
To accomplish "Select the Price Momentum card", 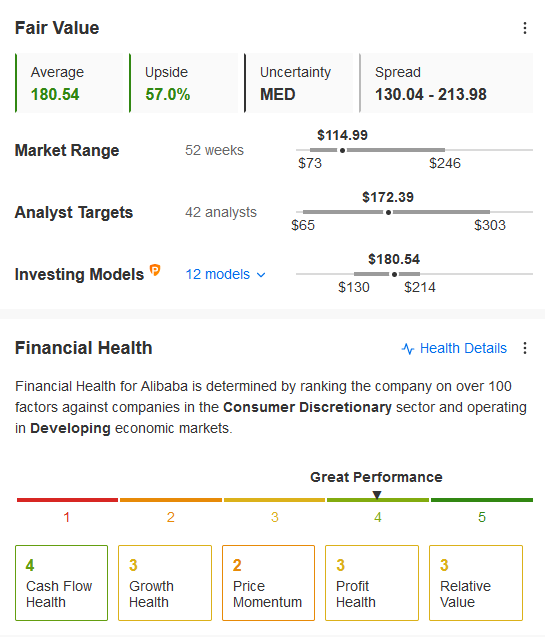I will [x=268, y=583].
